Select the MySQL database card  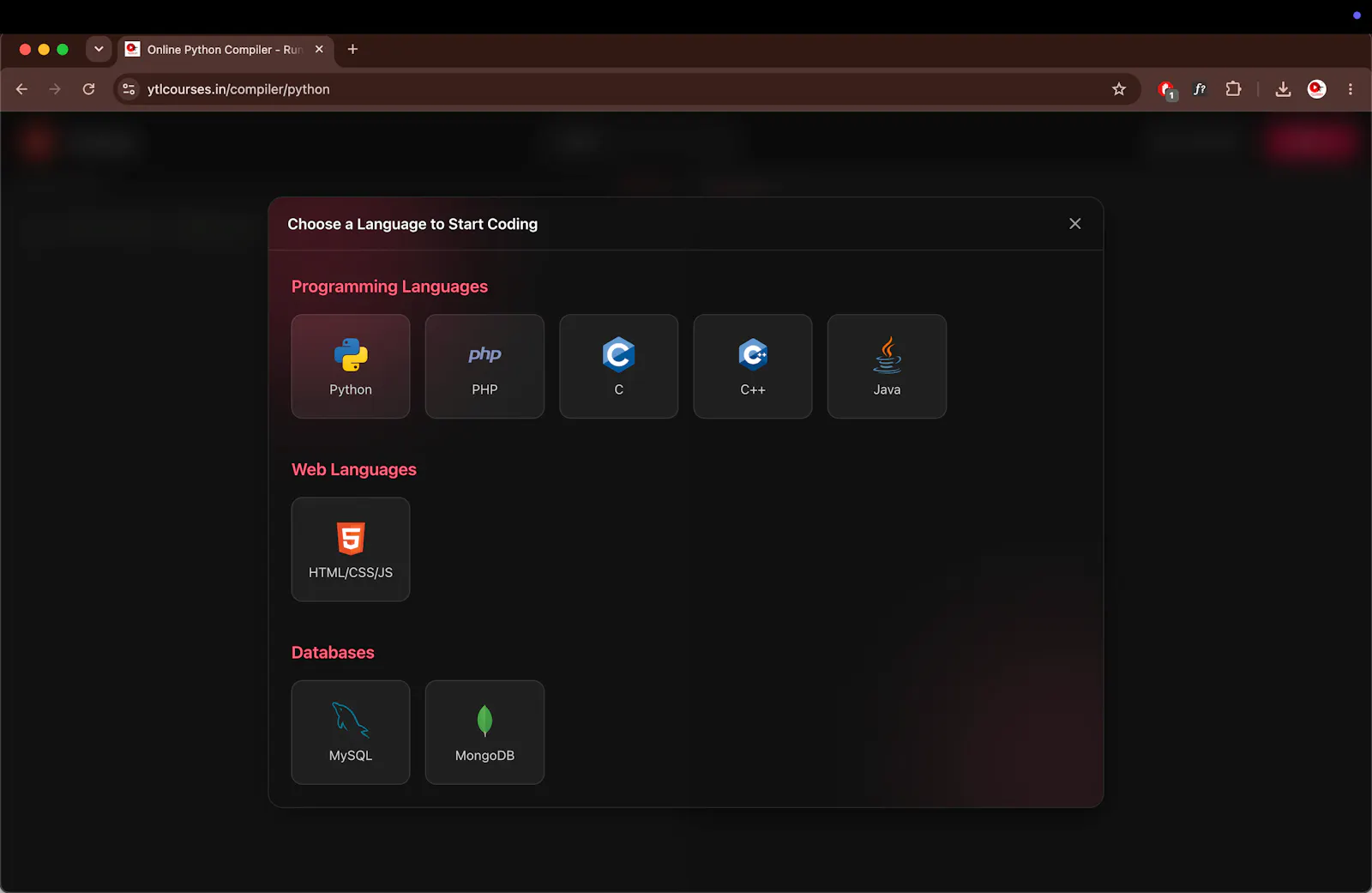351,733
